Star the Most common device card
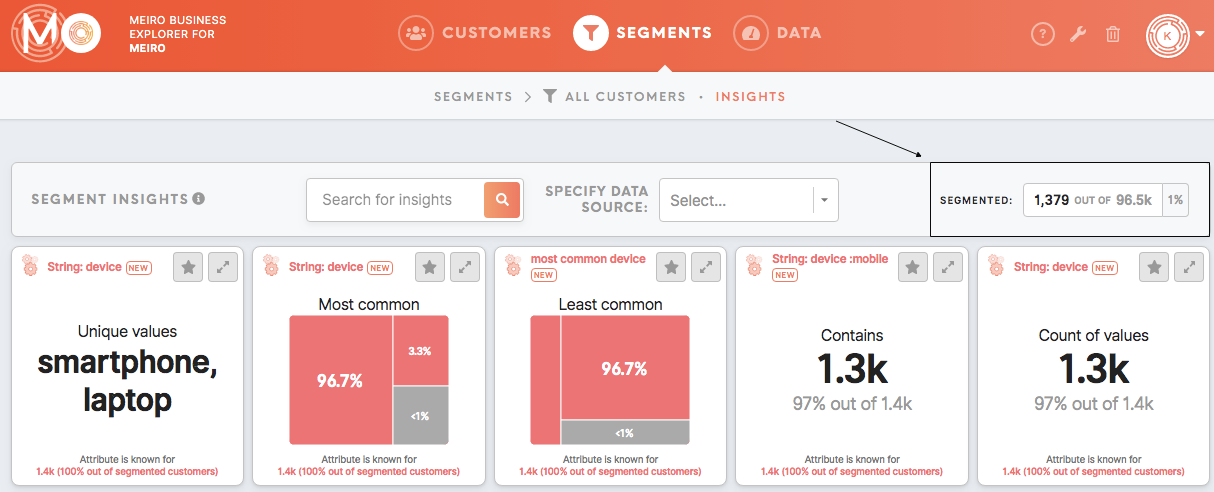 pos(430,267)
